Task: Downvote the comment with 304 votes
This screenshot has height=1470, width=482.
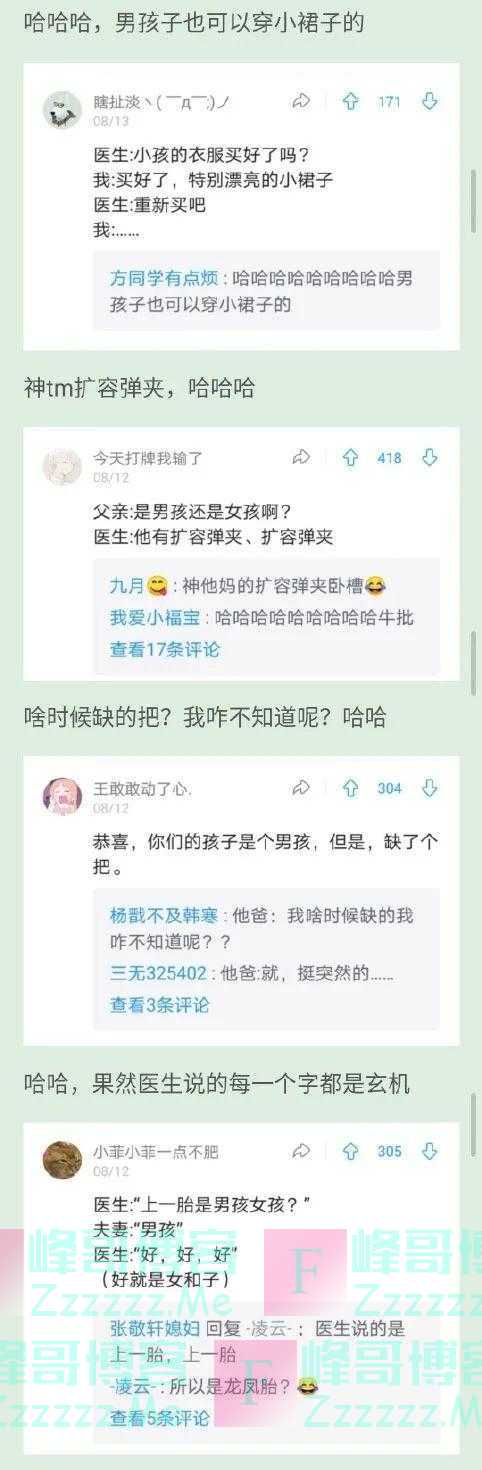Action: tap(429, 788)
